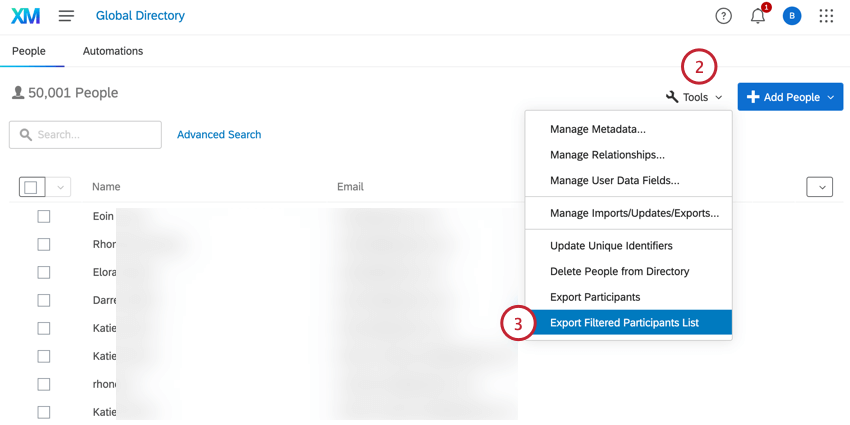Expand the column options dropdown on right
The width and height of the screenshot is (850, 425).
coord(819,187)
